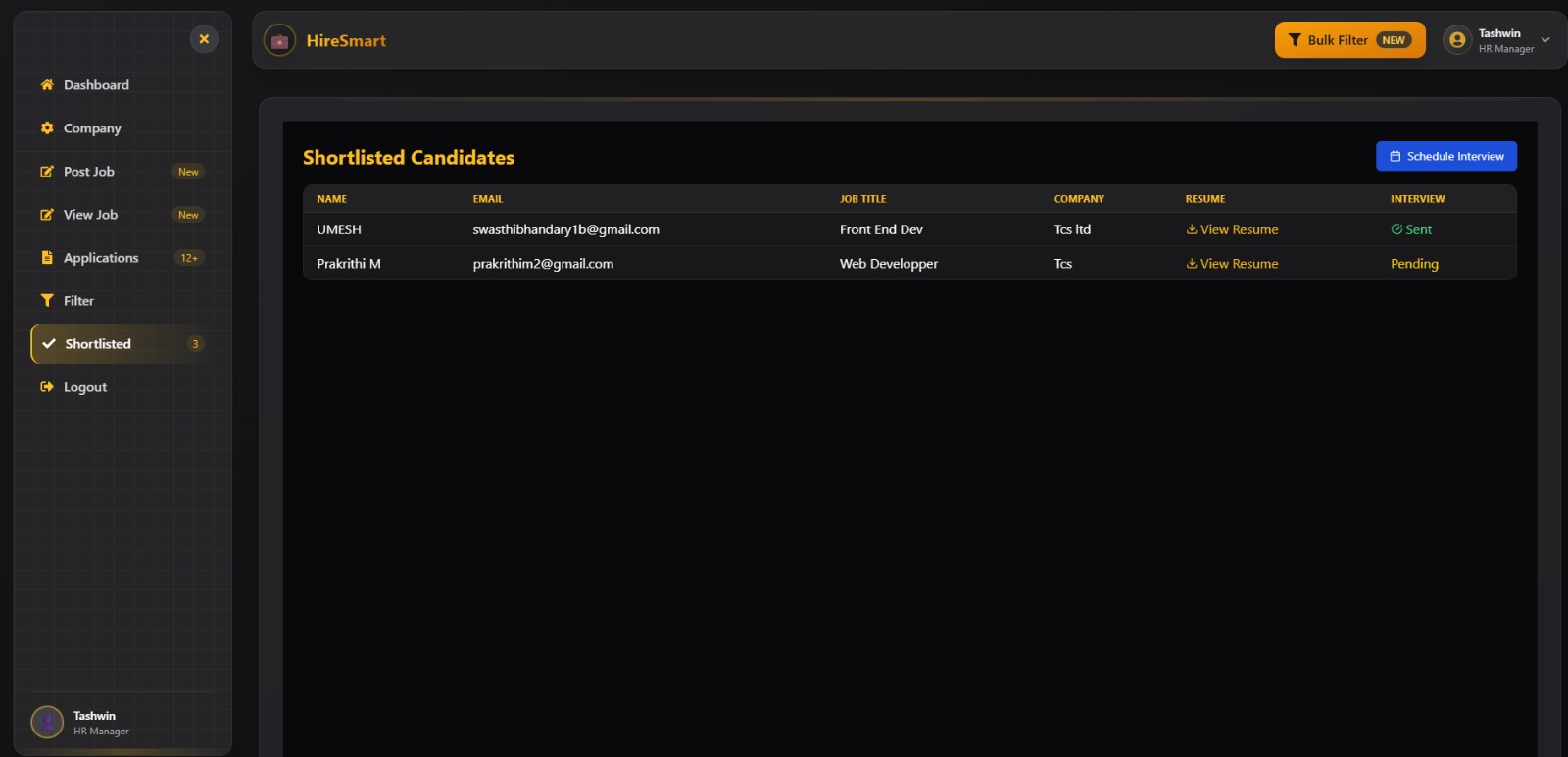
Task: Click the Schedule Interview button
Action: click(x=1445, y=156)
